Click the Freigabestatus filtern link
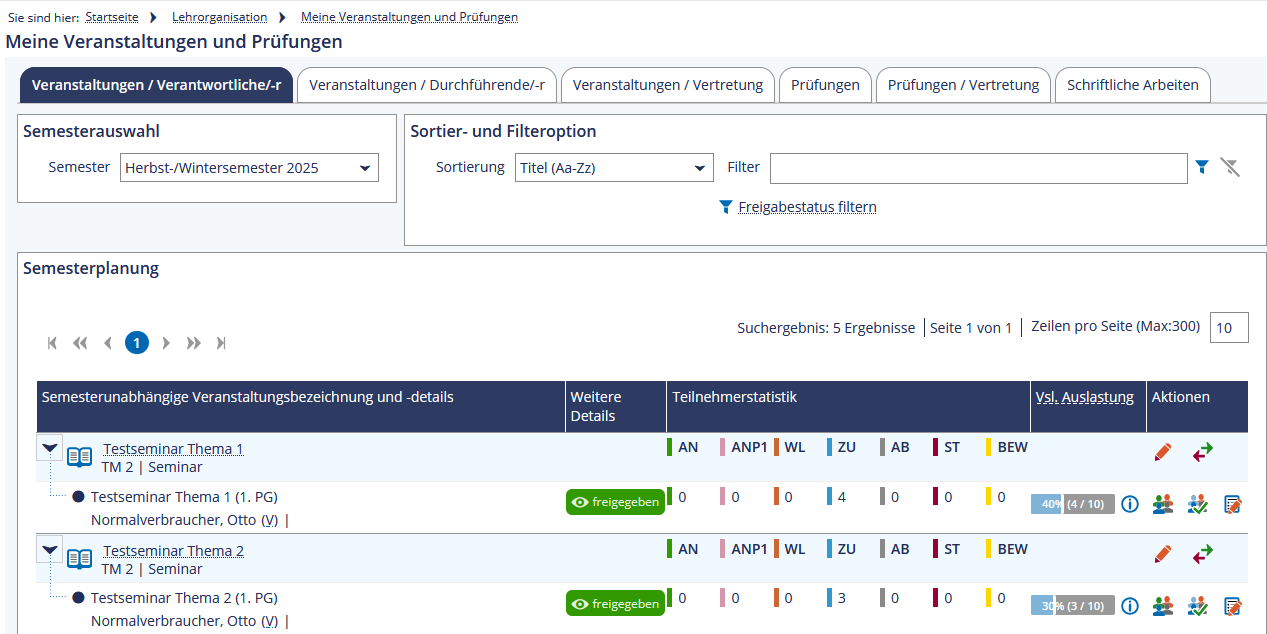The image size is (1267, 634). pyautogui.click(x=807, y=207)
